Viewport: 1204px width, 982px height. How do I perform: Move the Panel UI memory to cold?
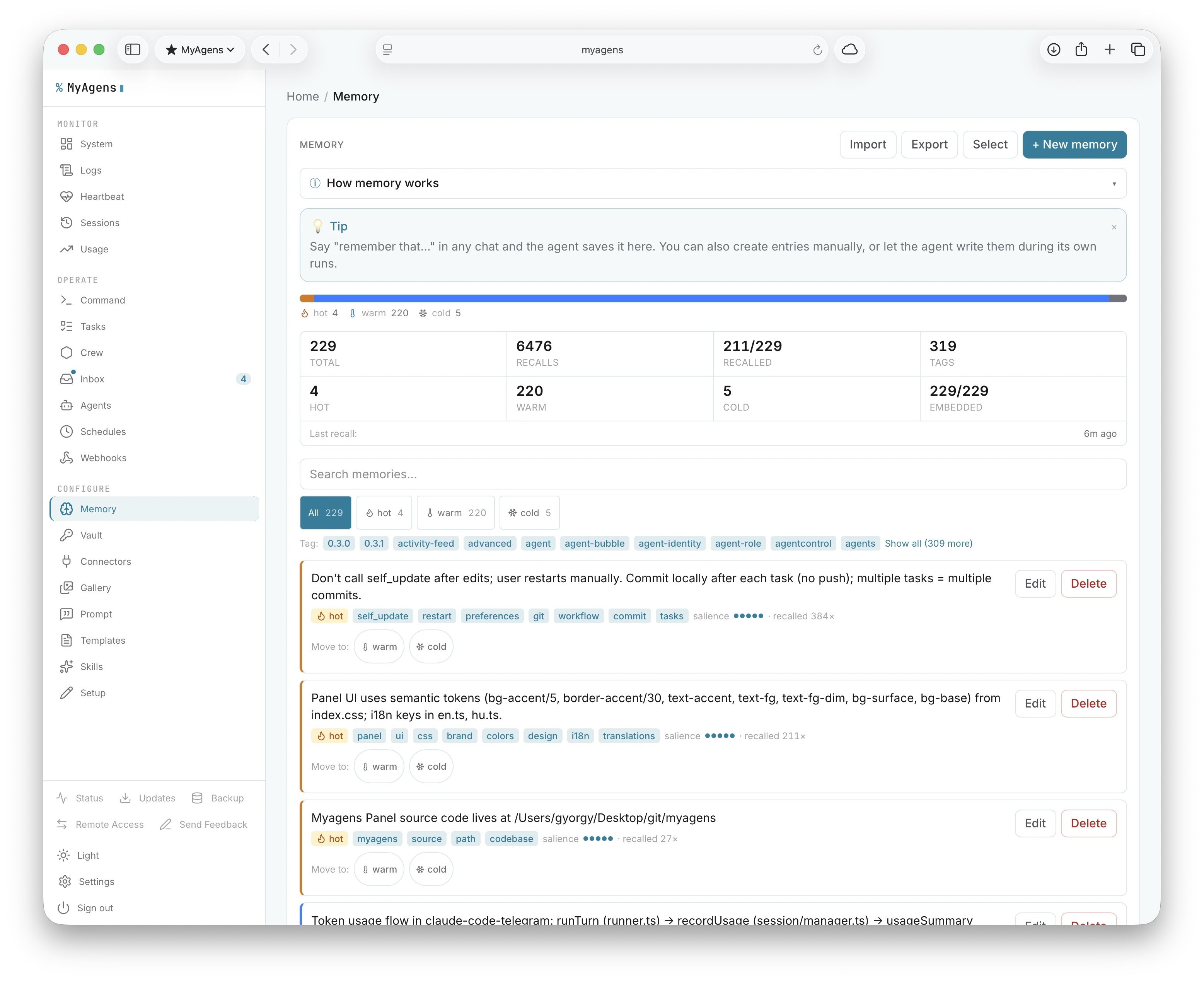[x=431, y=767]
